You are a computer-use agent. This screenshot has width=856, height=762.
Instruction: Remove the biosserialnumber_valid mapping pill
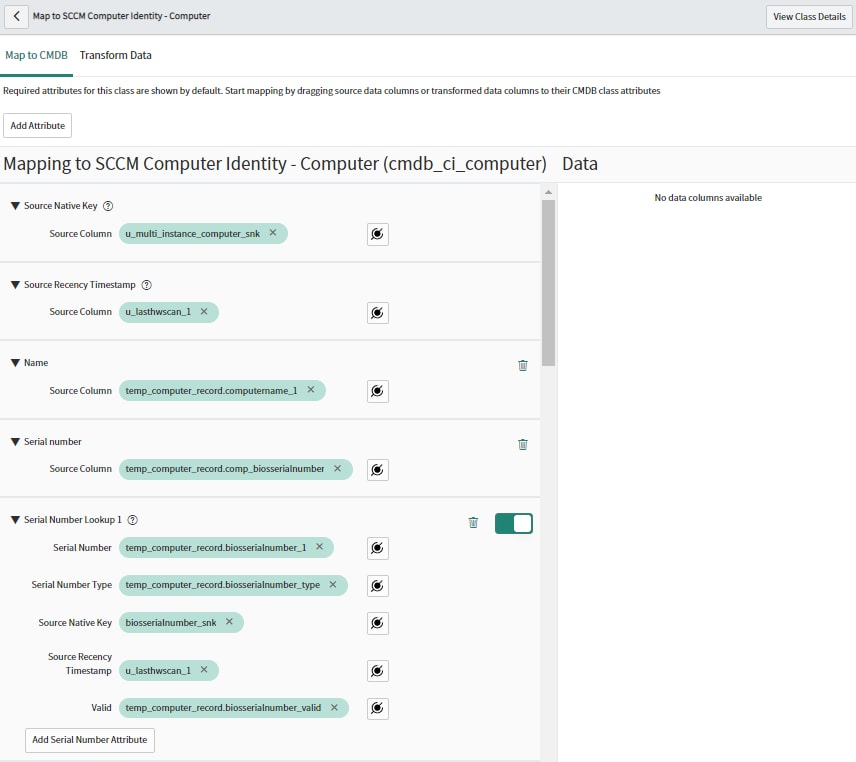[x=334, y=707]
